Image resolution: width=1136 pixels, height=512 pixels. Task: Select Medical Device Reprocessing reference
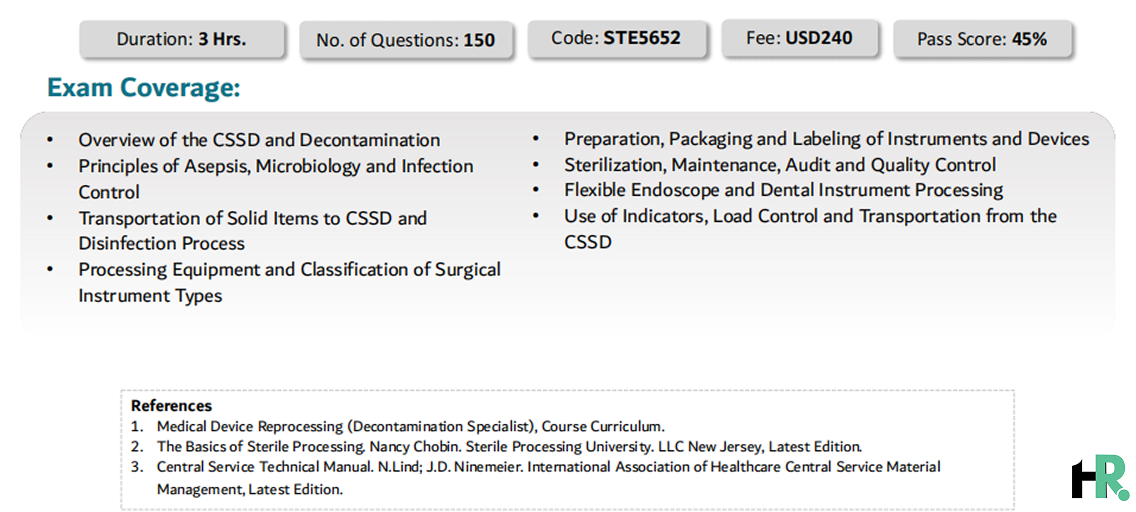411,426
